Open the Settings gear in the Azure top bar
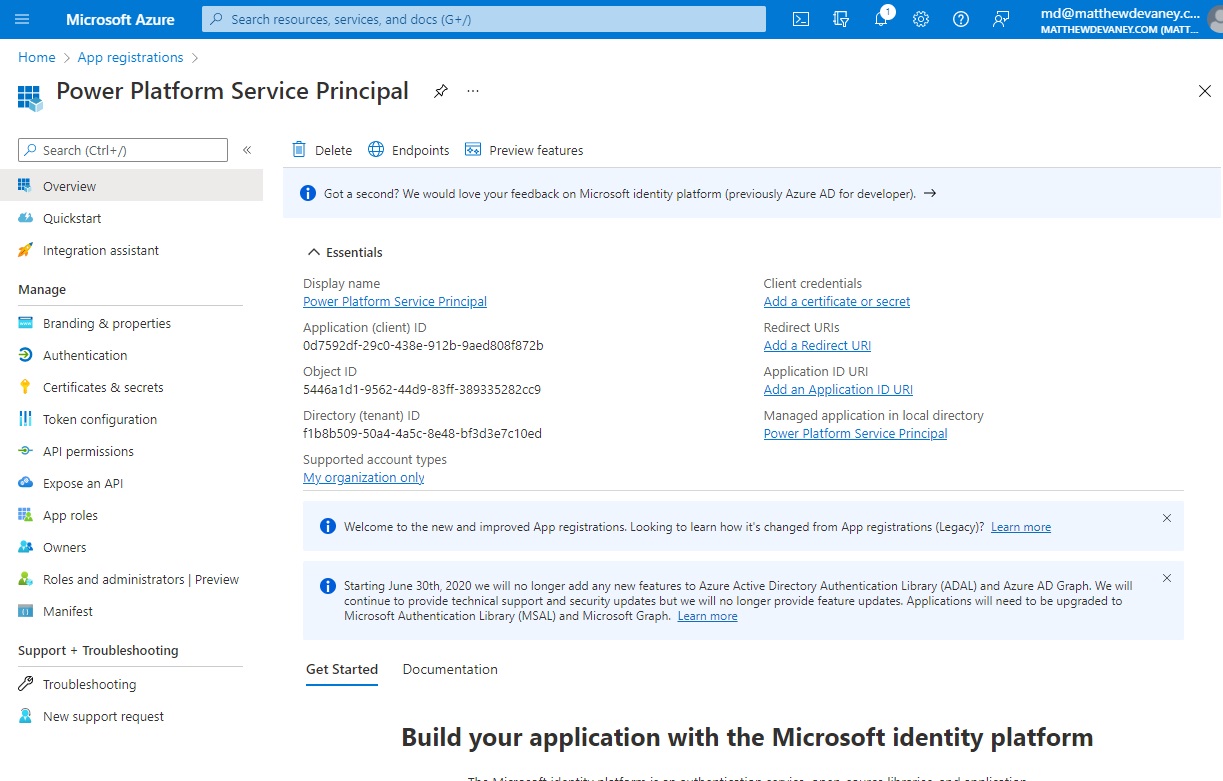This screenshot has width=1223, height=781. [x=920, y=18]
